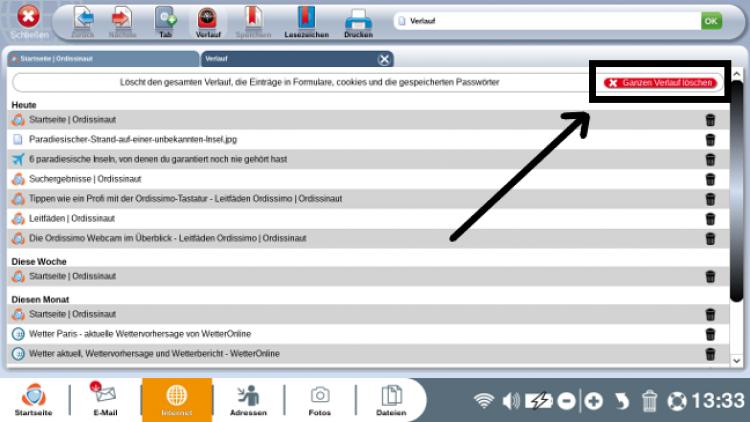Open Die Ordissimo Webcam im Überblick entry

coord(167,238)
